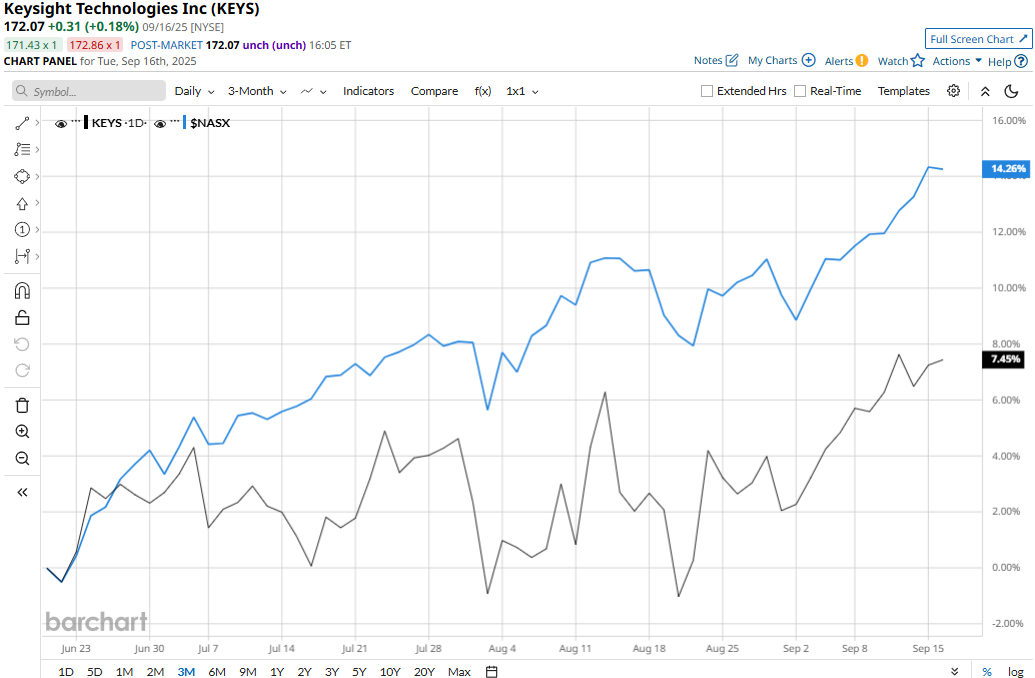Viewport: 1035px width, 678px height.
Task: Open the calendar date range picker
Action: [x=491, y=671]
